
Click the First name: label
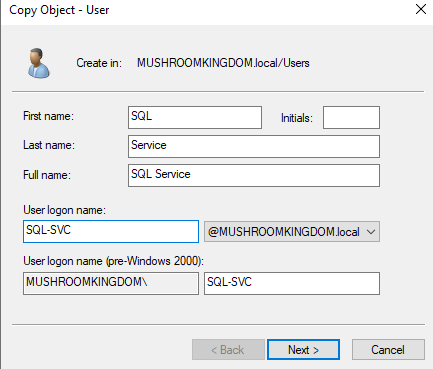click(x=48, y=116)
